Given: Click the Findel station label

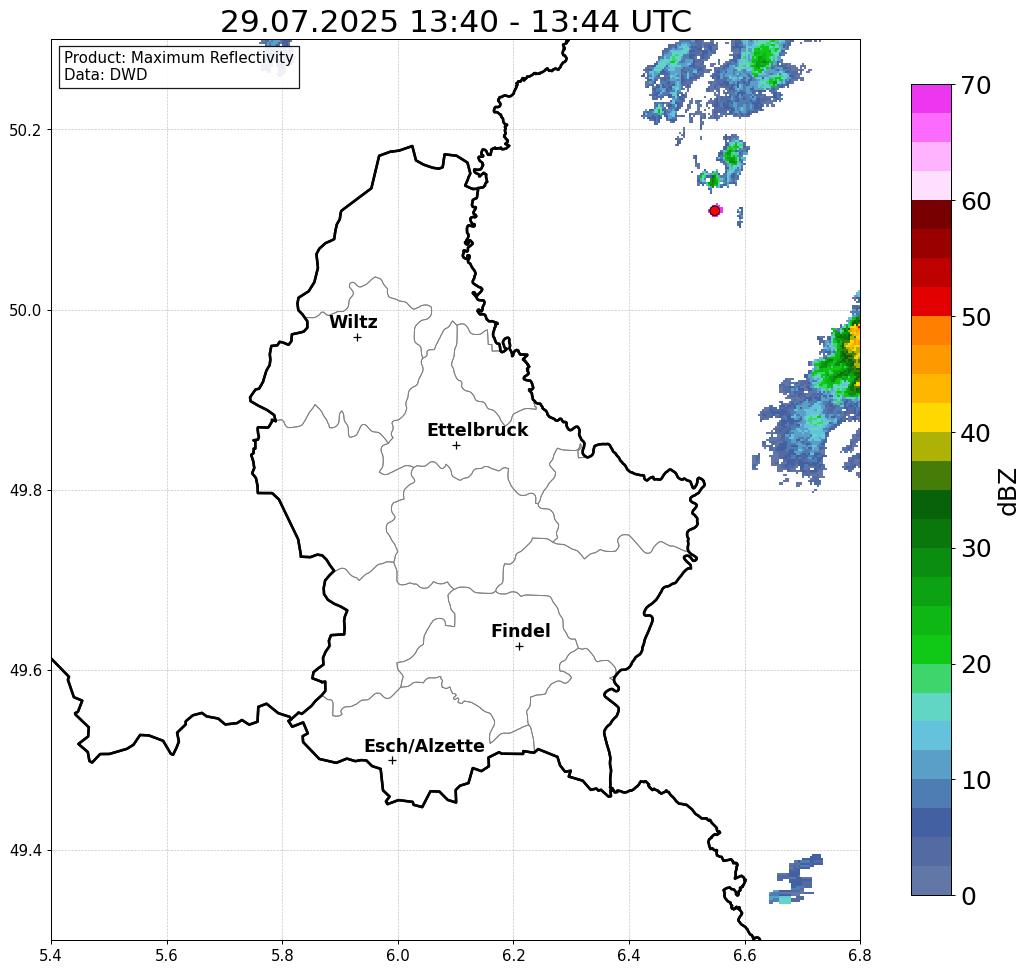Looking at the screenshot, I should pyautogui.click(x=520, y=631).
